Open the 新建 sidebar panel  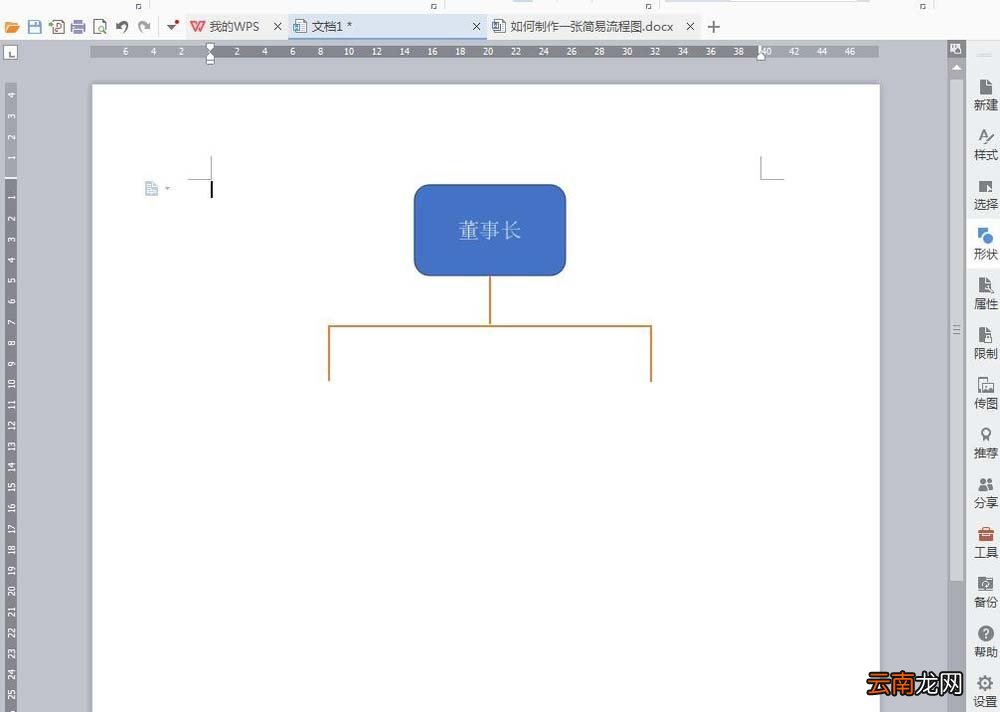click(x=985, y=95)
